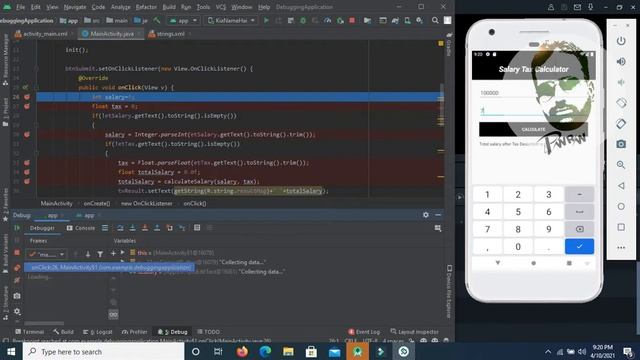Click the Step Over icon in debugger toolbar
The width and height of the screenshot is (640, 360).
[x=120, y=228]
